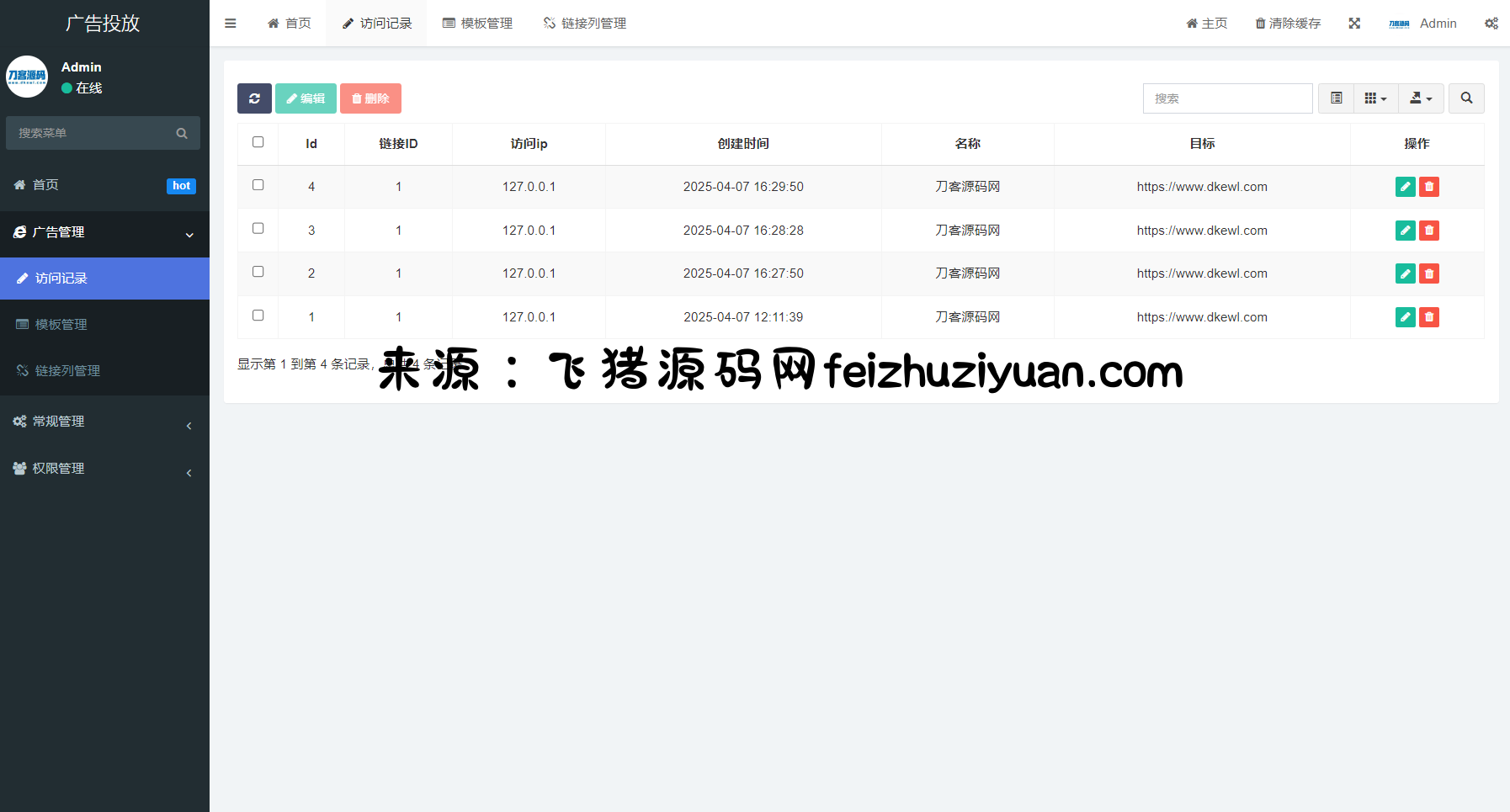
Task: Select the checkbox for record Id 4
Action: (x=258, y=185)
